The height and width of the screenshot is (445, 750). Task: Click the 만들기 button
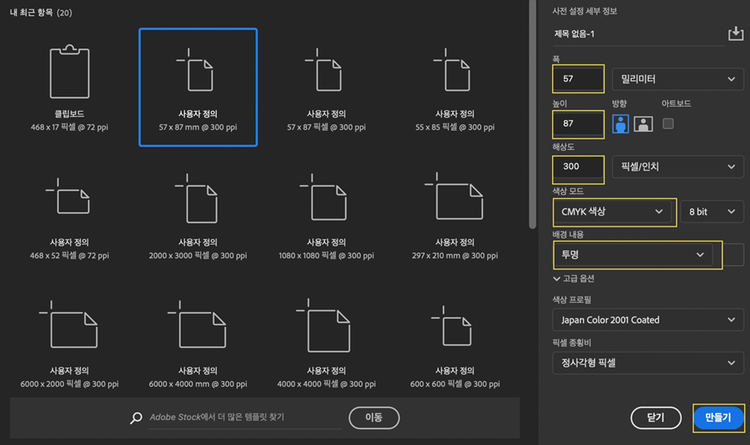point(718,418)
